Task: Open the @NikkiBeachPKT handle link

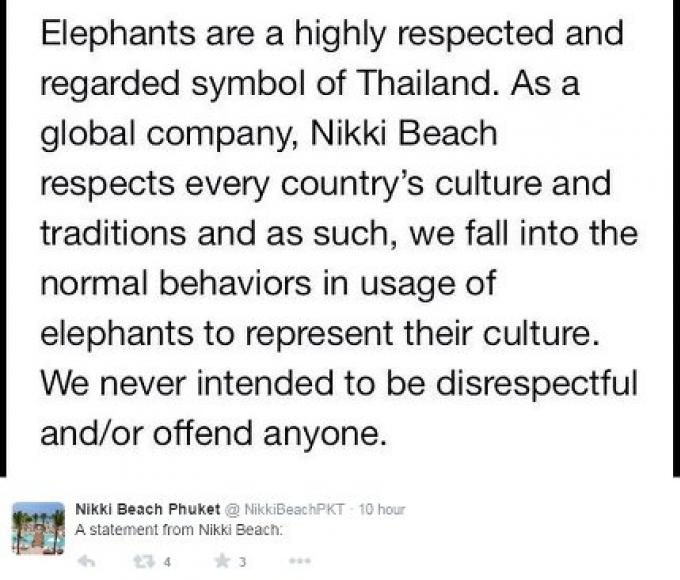Action: click(x=284, y=509)
